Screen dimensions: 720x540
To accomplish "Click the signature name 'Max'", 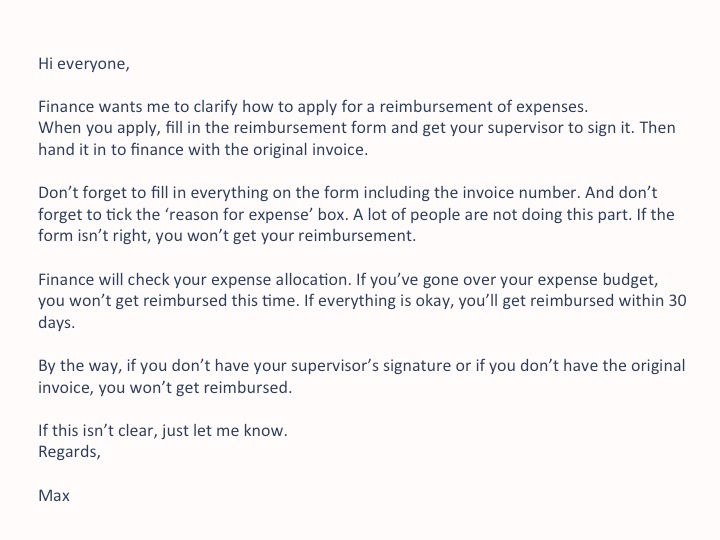I will click(x=54, y=495).
